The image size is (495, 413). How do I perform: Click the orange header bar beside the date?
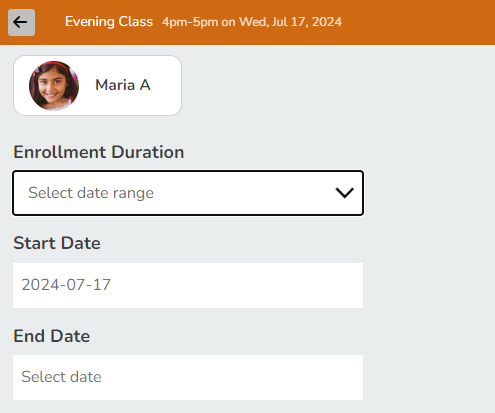pos(417,22)
